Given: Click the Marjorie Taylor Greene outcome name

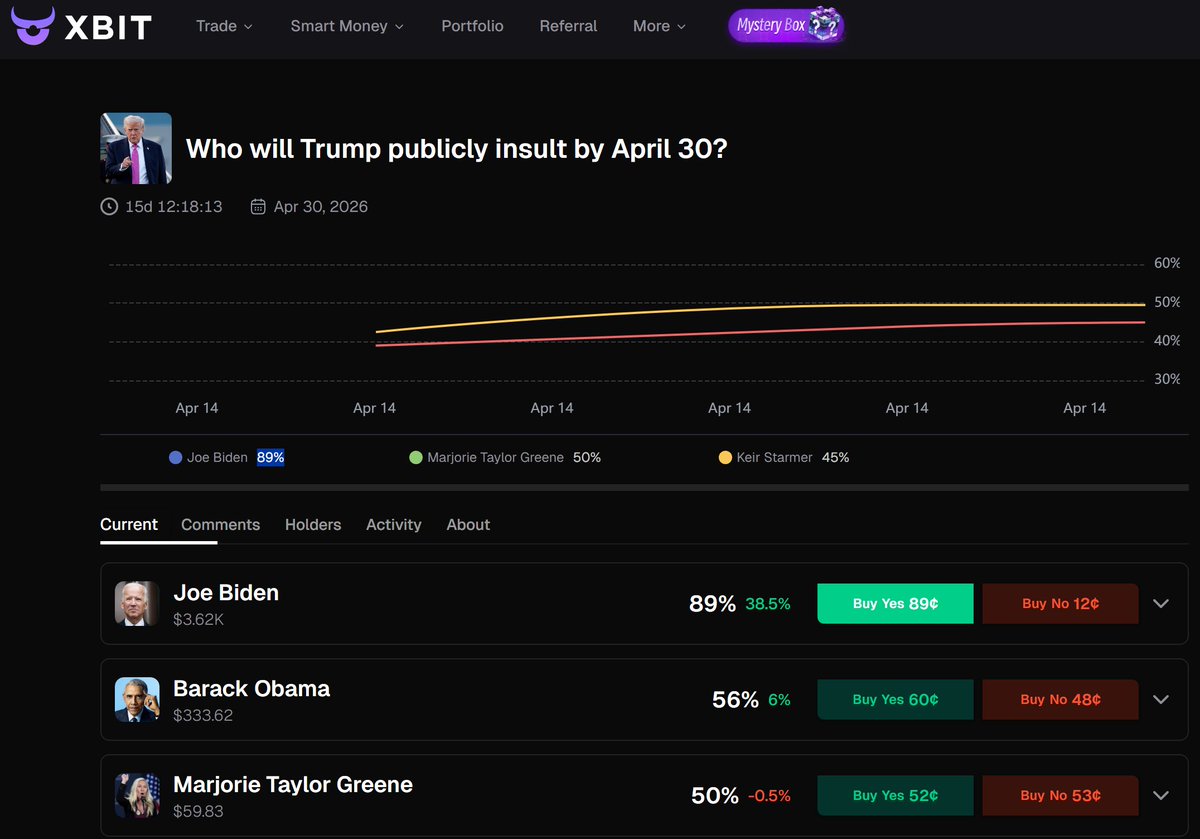Looking at the screenshot, I should (293, 784).
